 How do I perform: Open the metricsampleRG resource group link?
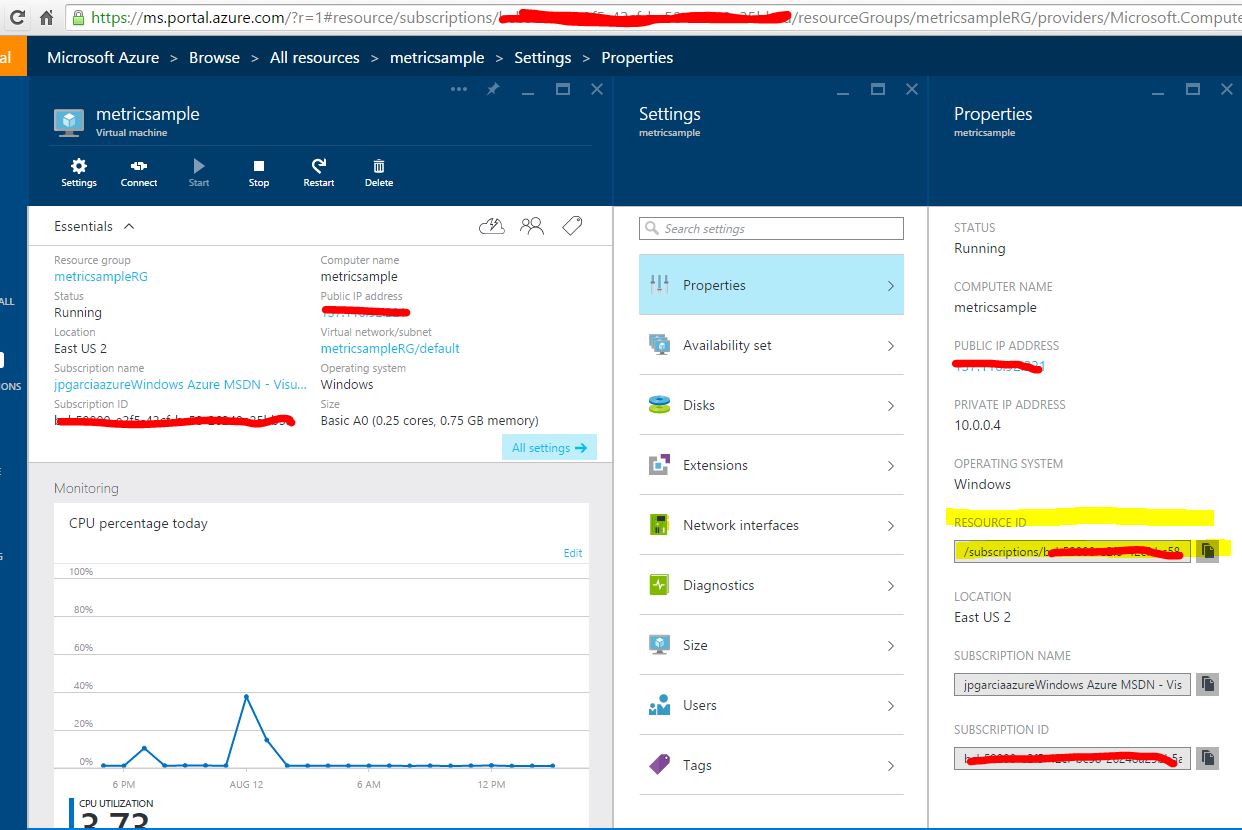[101, 277]
